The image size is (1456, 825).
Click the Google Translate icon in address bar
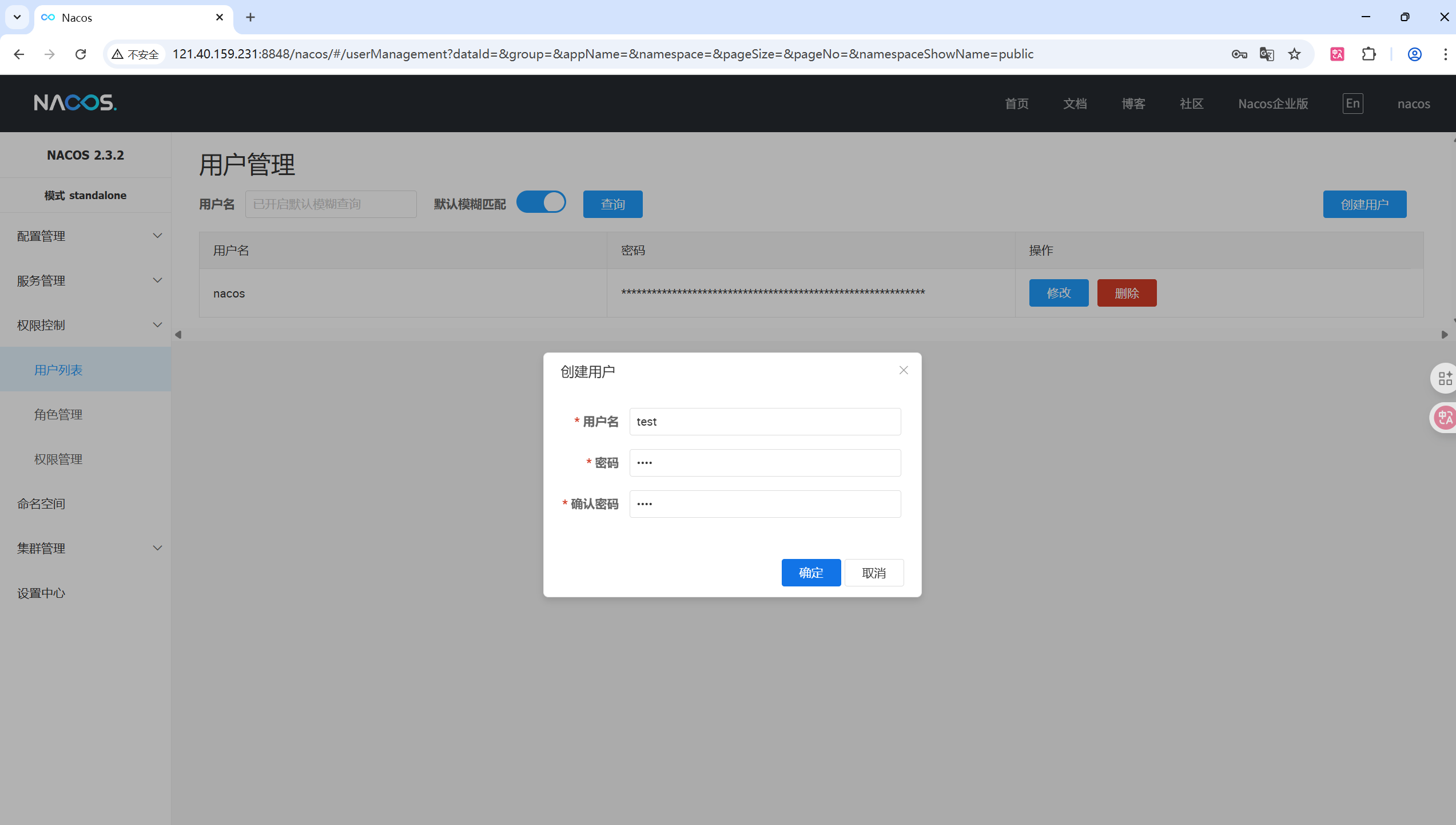coord(1266,54)
